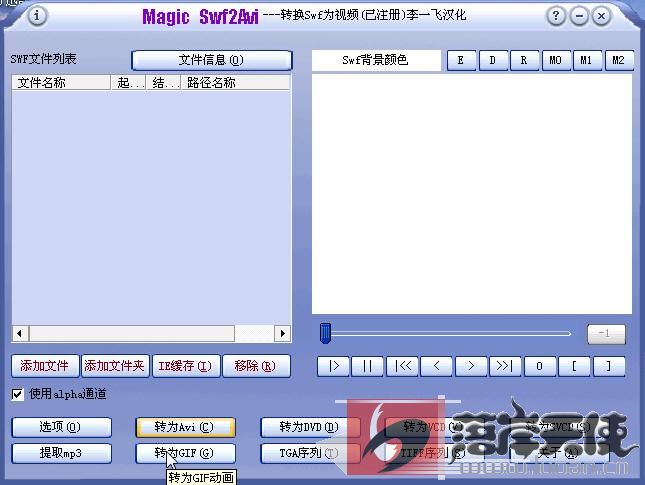Set end mark with ] button

pos(609,366)
